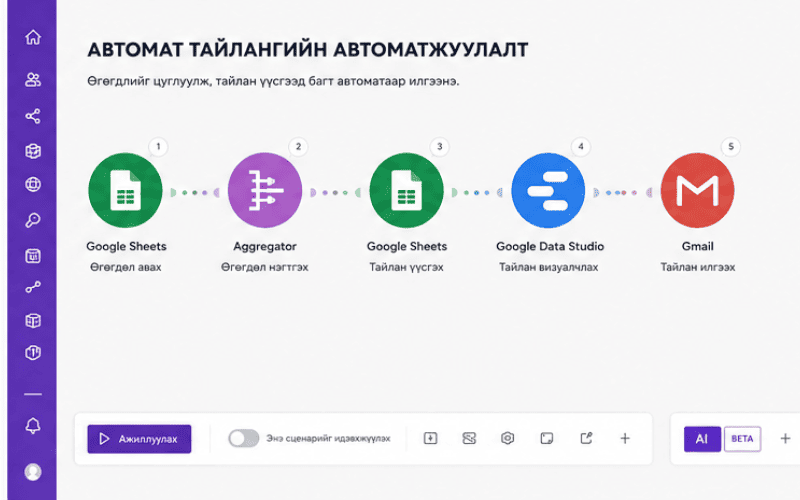The width and height of the screenshot is (800, 500).
Task: Click the number 5 badge on Gmail
Action: click(731, 147)
